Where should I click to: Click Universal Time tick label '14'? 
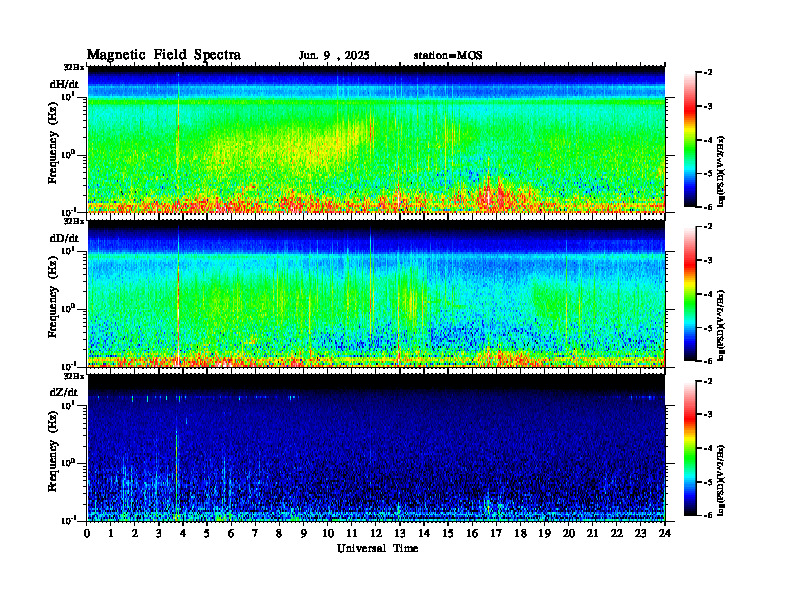tap(424, 533)
